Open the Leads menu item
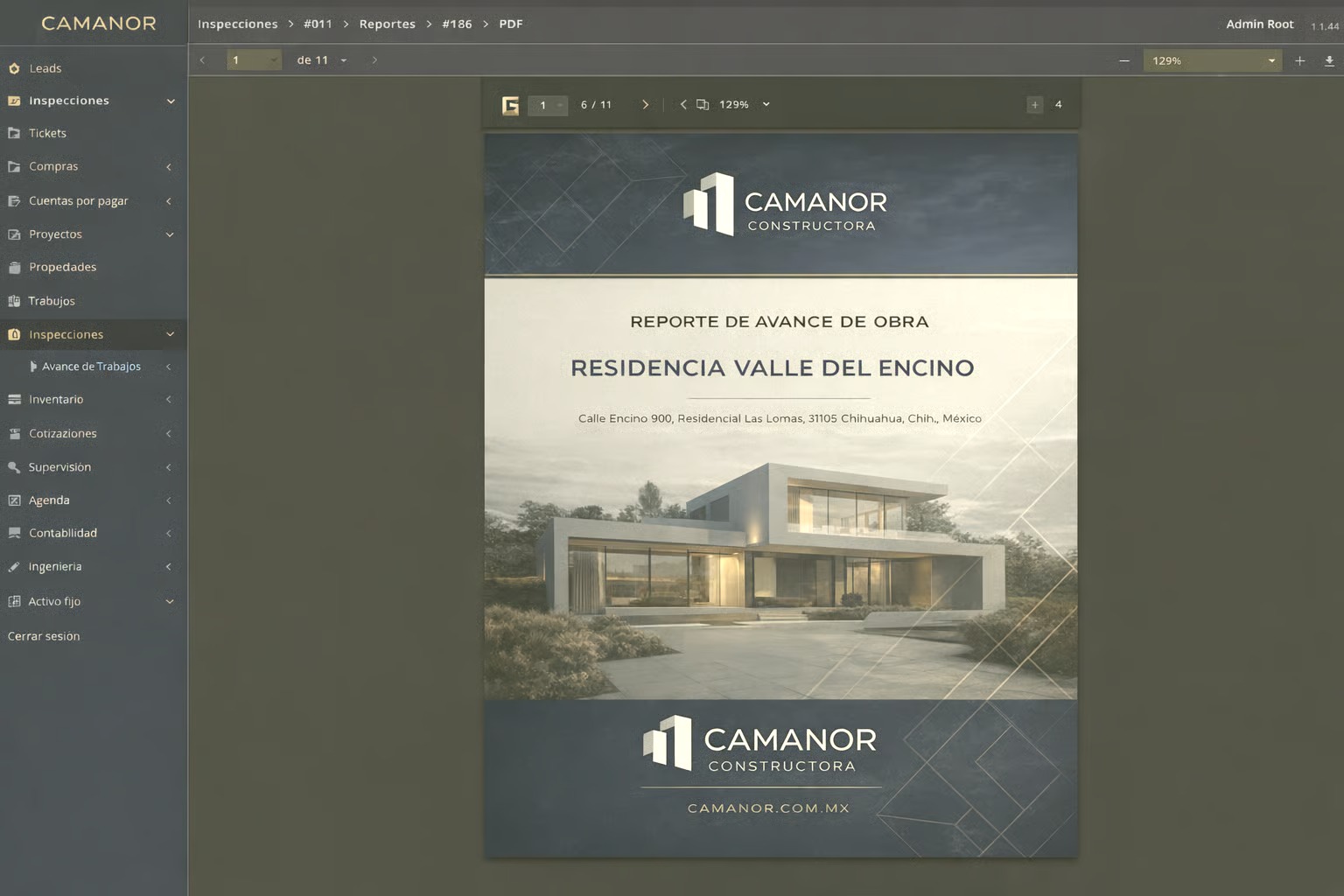 [x=94, y=68]
